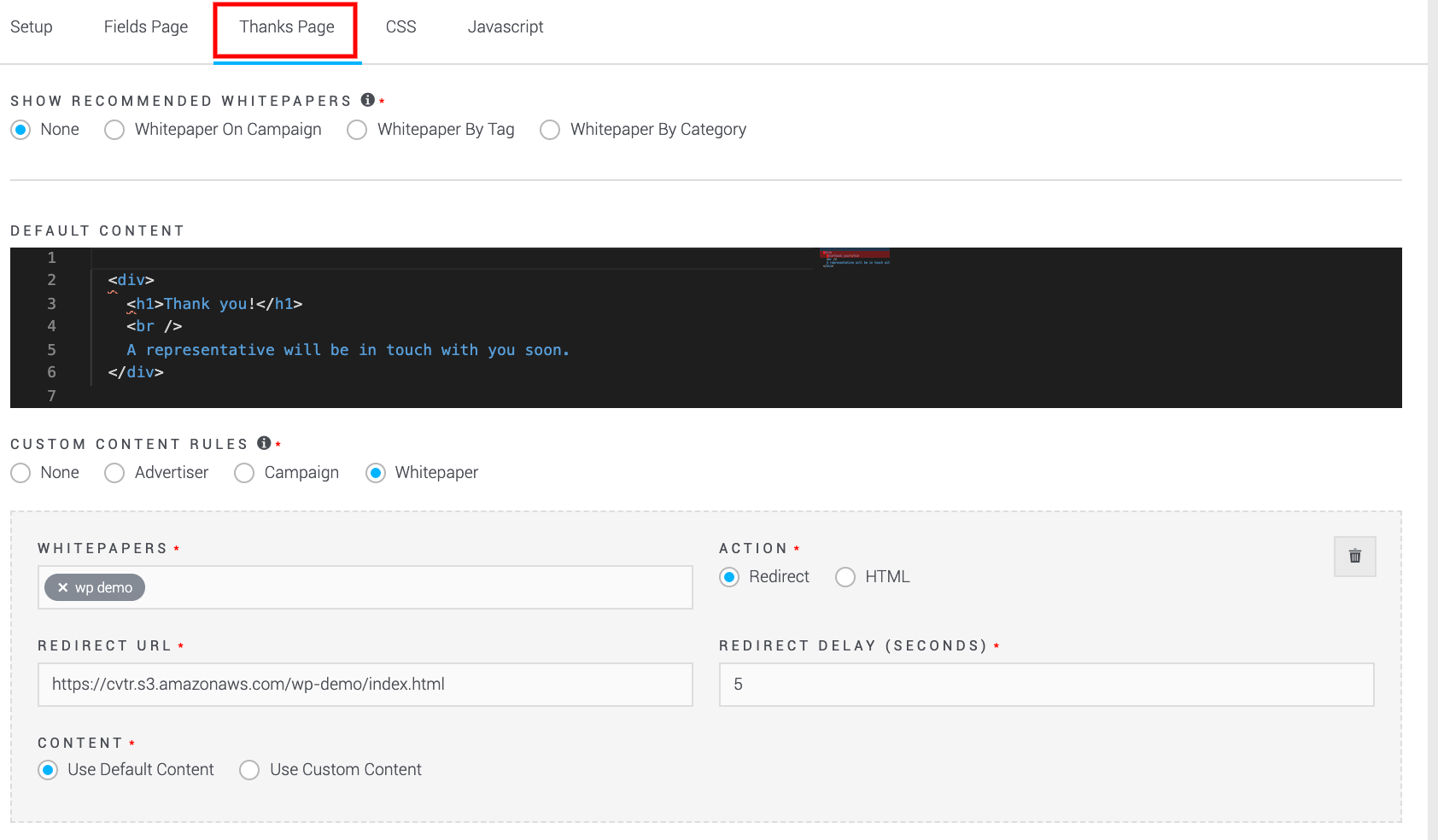Click the trash icon to delete rule
Image resolution: width=1438 pixels, height=840 pixels.
1354,556
